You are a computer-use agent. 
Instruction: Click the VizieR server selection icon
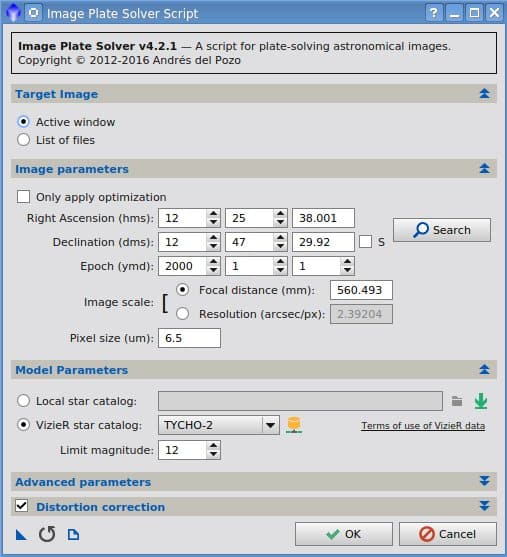(294, 425)
